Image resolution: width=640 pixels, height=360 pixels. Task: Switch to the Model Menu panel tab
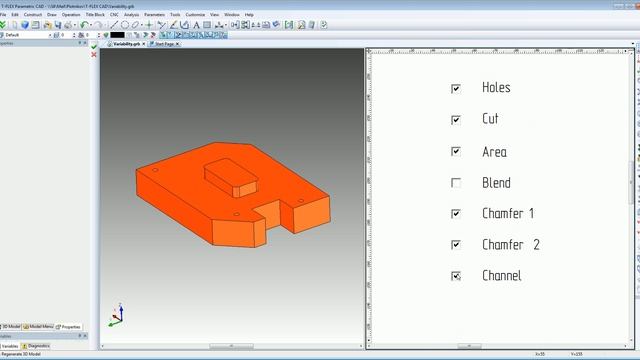pos(38,327)
